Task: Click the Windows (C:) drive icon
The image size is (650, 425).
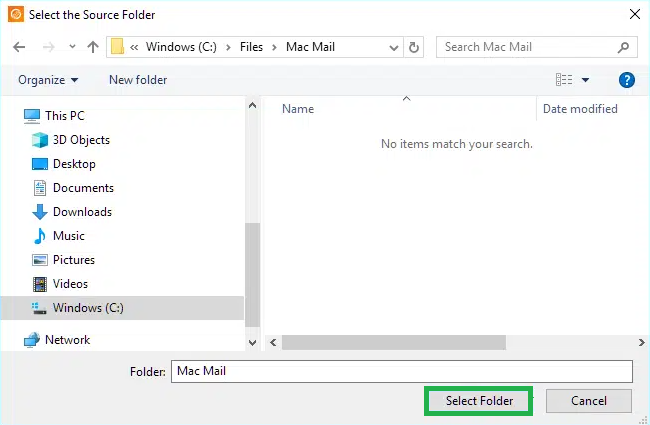Action: (x=39, y=308)
